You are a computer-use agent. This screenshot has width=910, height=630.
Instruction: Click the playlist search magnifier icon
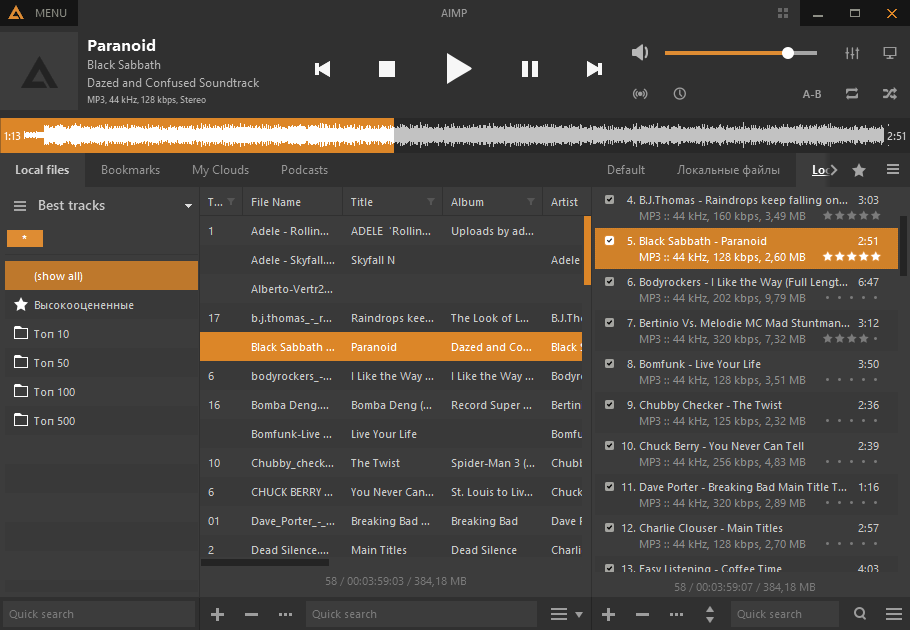pos(860,613)
